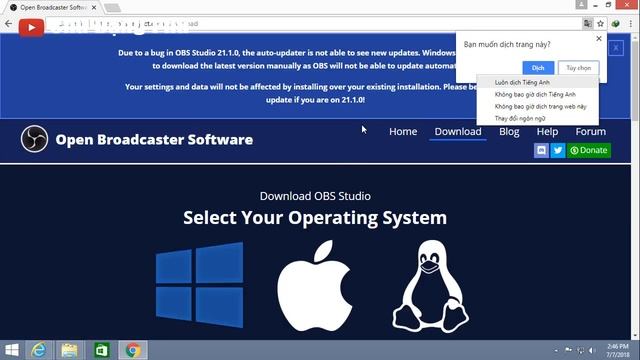
Task: Launch Internet Explorer from taskbar
Action: pyautogui.click(x=39, y=350)
